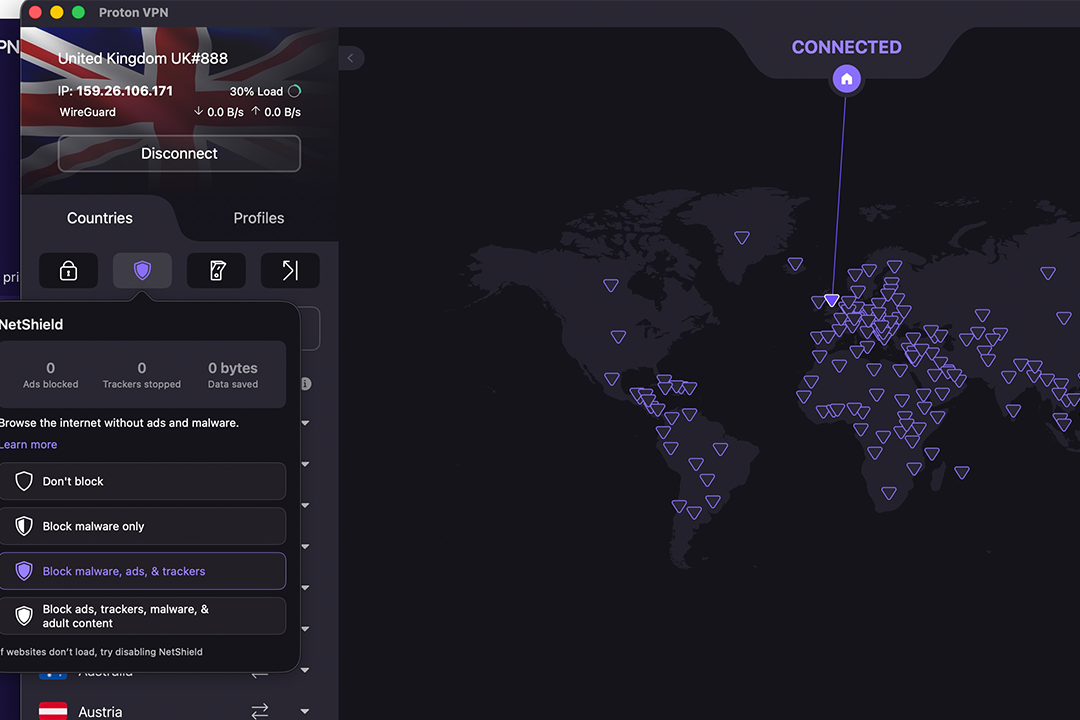Image resolution: width=1080 pixels, height=720 pixels.
Task: Select the Iceland server marker on map
Action: click(x=796, y=264)
